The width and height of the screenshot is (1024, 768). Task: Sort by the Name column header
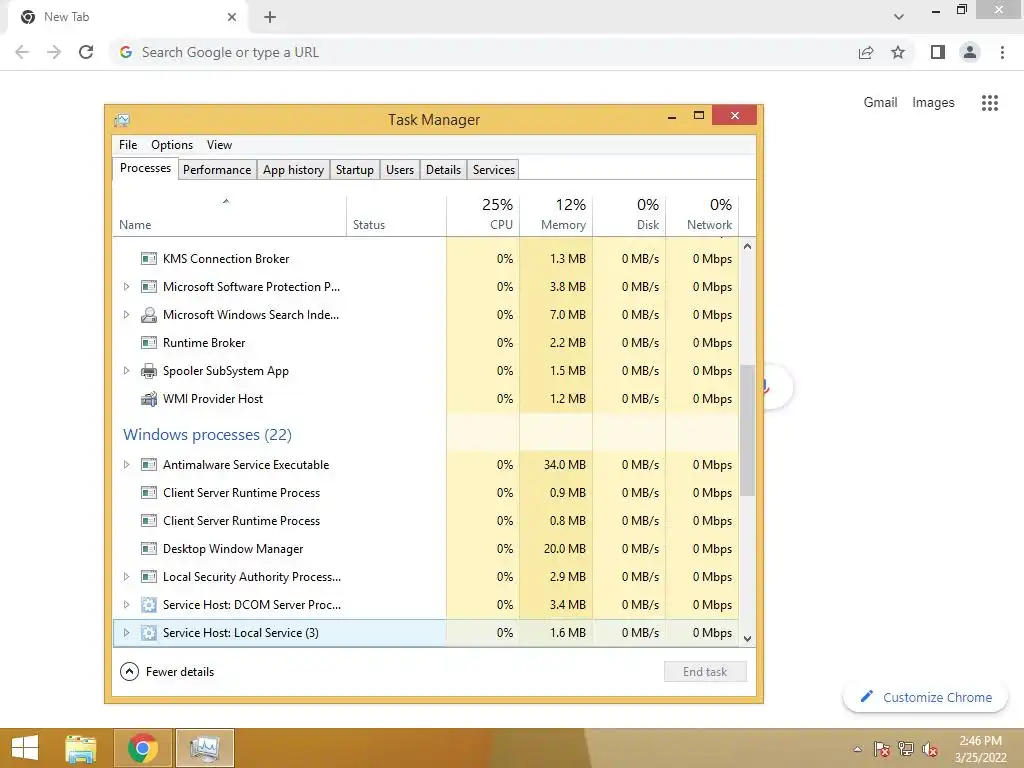(x=230, y=214)
